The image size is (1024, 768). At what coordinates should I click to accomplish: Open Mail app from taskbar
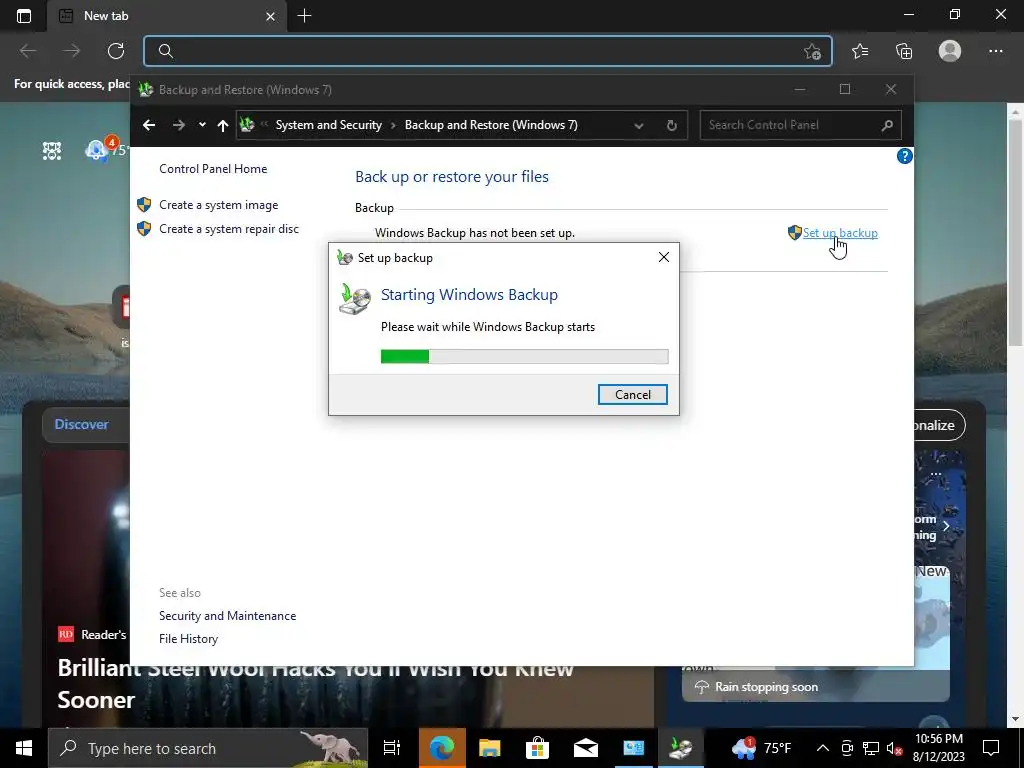point(585,748)
